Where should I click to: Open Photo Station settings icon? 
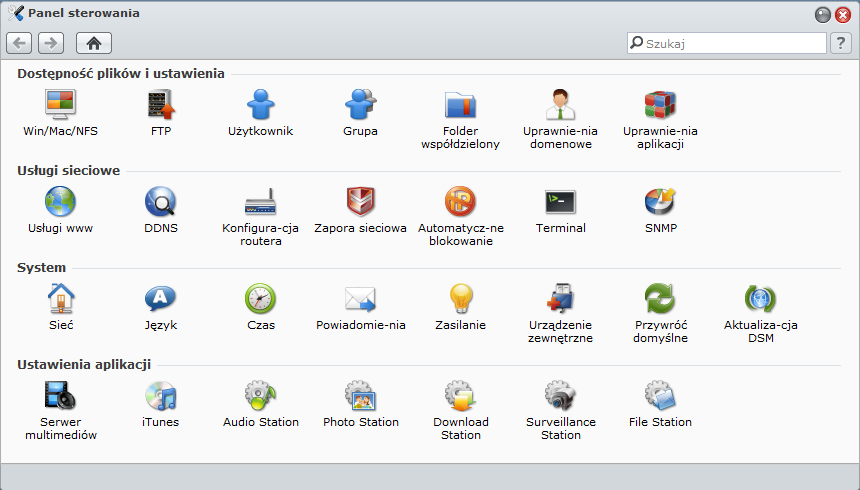tap(360, 396)
